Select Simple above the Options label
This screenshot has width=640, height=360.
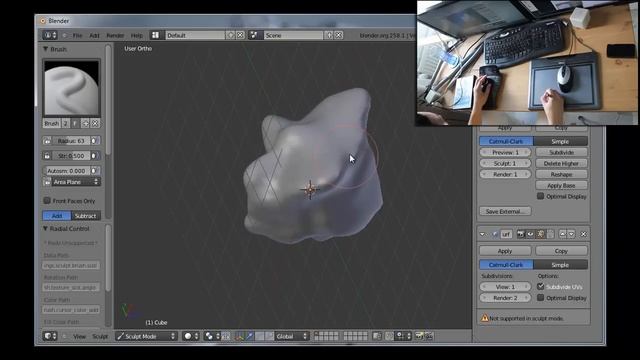tap(560, 264)
